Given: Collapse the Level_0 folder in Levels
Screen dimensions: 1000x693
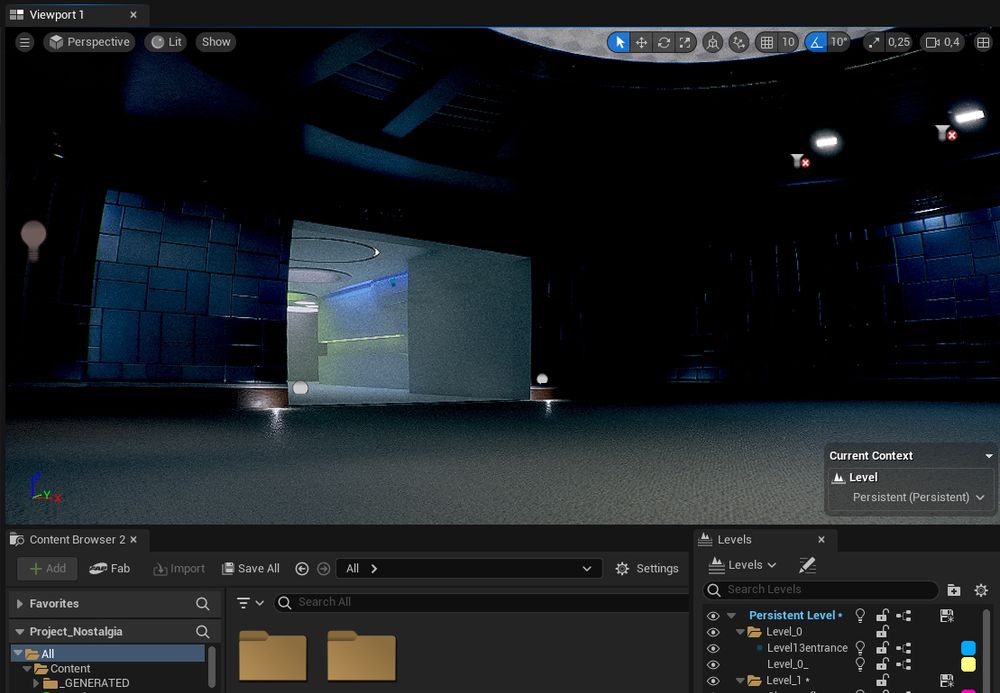Looking at the screenshot, I should tap(740, 632).
